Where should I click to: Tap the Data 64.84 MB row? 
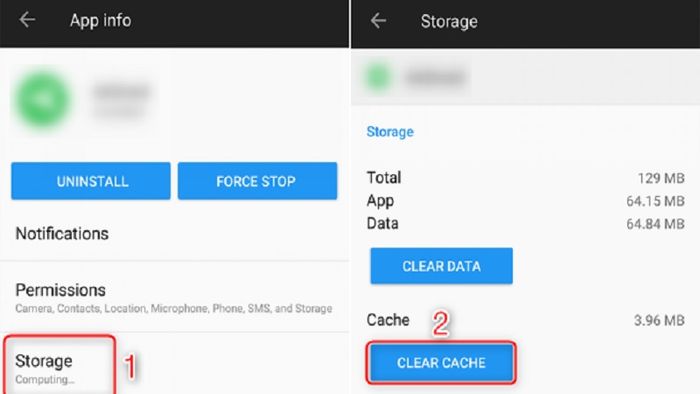point(525,223)
